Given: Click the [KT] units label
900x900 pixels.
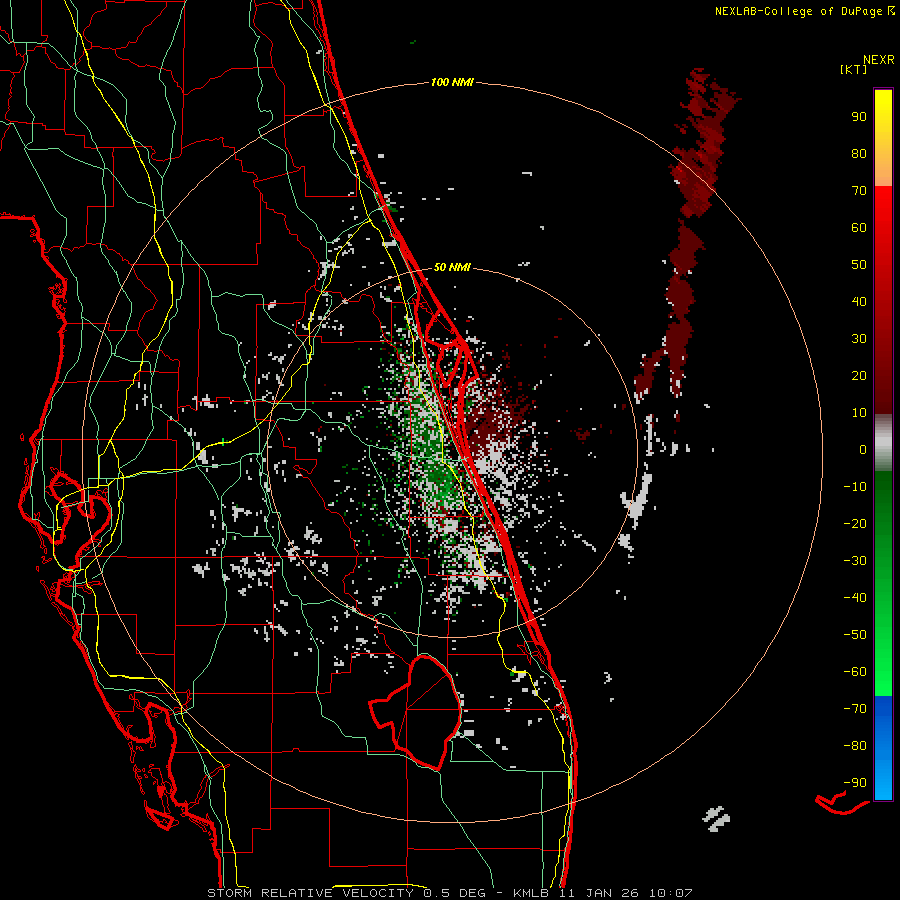Looking at the screenshot, I should coord(854,69).
